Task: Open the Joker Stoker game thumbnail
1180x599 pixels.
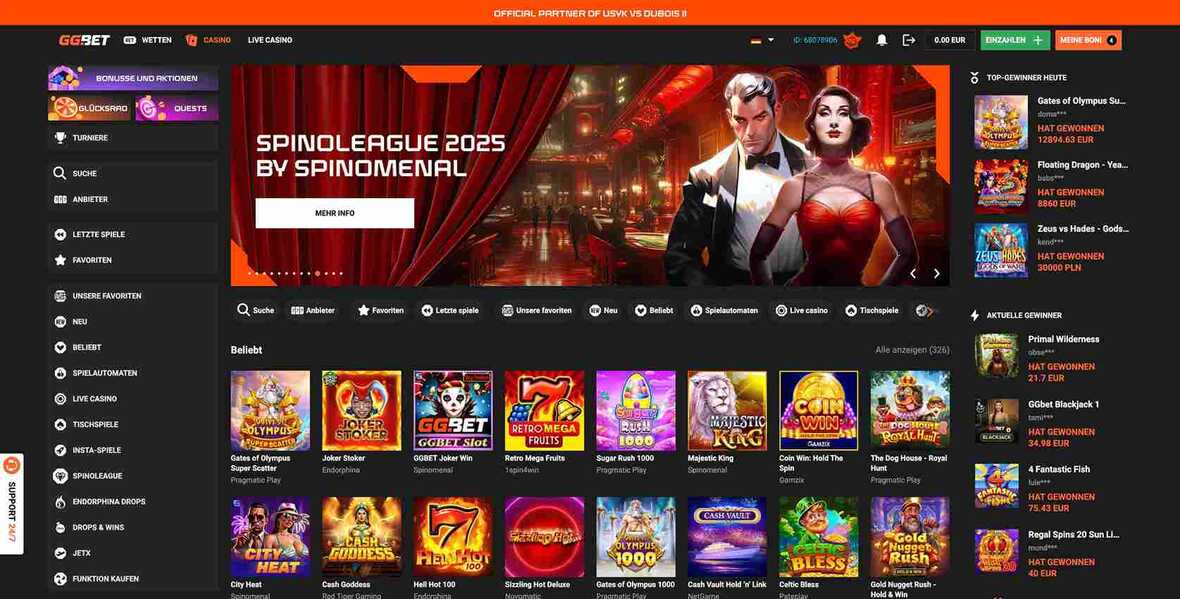Action: click(x=361, y=410)
